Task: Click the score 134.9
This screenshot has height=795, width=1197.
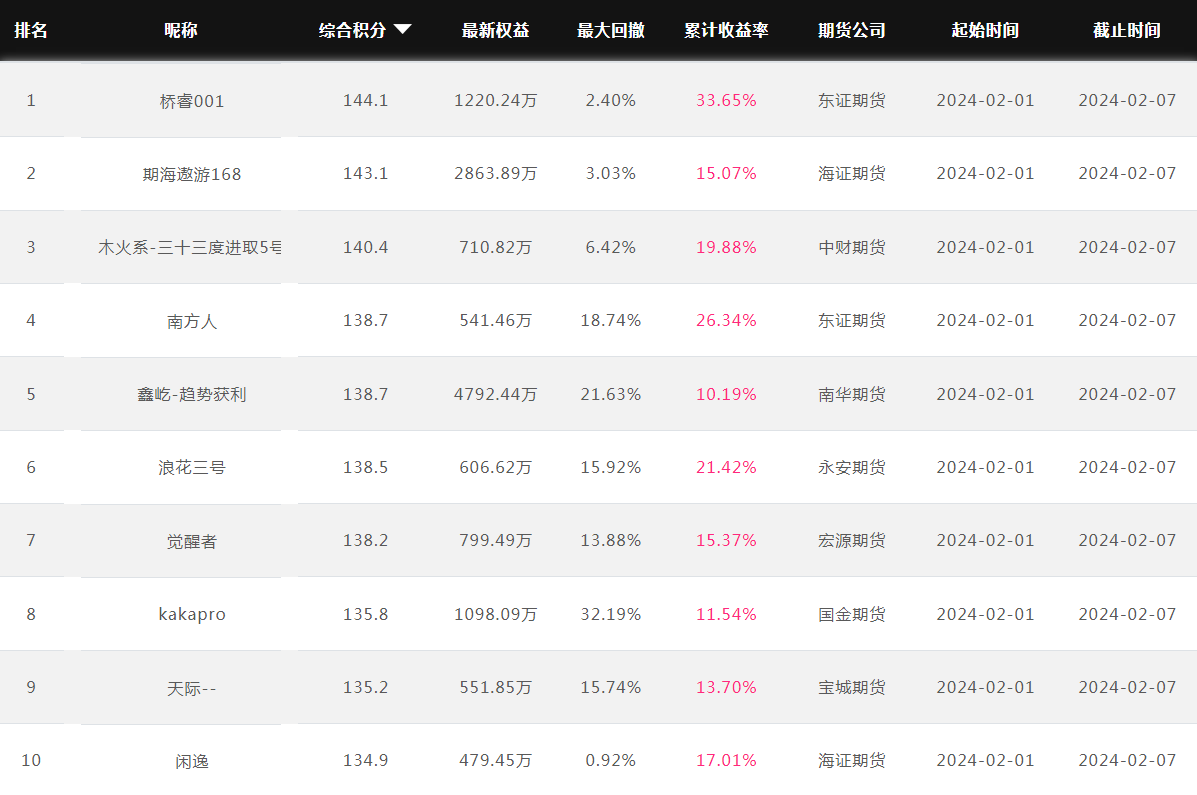Action: (366, 761)
